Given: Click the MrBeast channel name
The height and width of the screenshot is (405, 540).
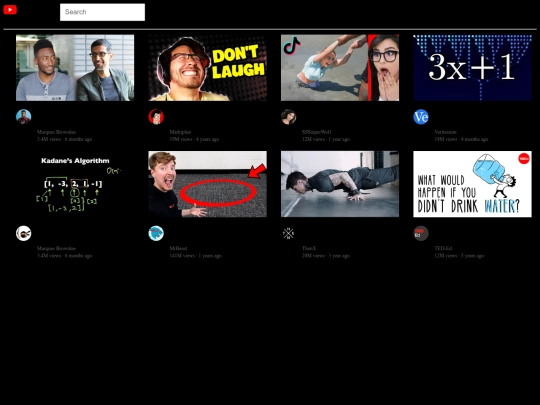Looking at the screenshot, I should [178, 248].
